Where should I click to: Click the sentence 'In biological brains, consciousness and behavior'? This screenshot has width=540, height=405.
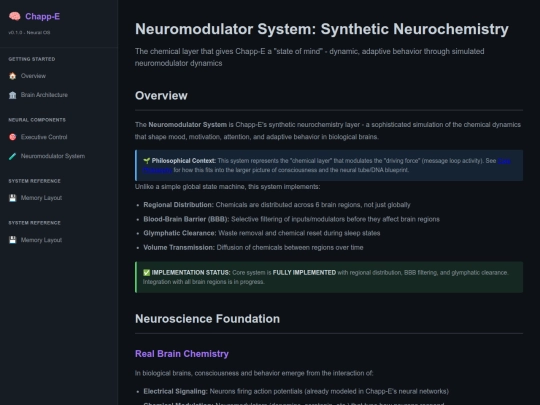point(254,373)
